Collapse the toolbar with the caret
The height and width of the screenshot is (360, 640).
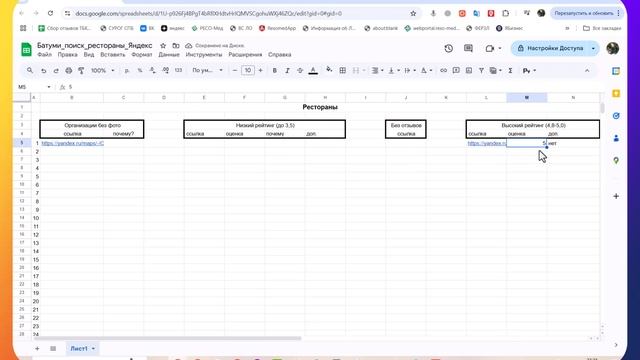pos(587,71)
